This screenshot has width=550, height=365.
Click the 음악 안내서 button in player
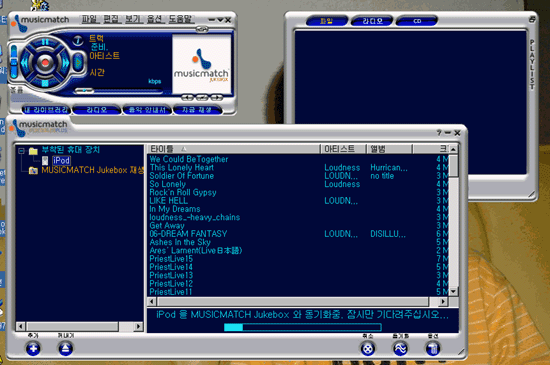147,110
